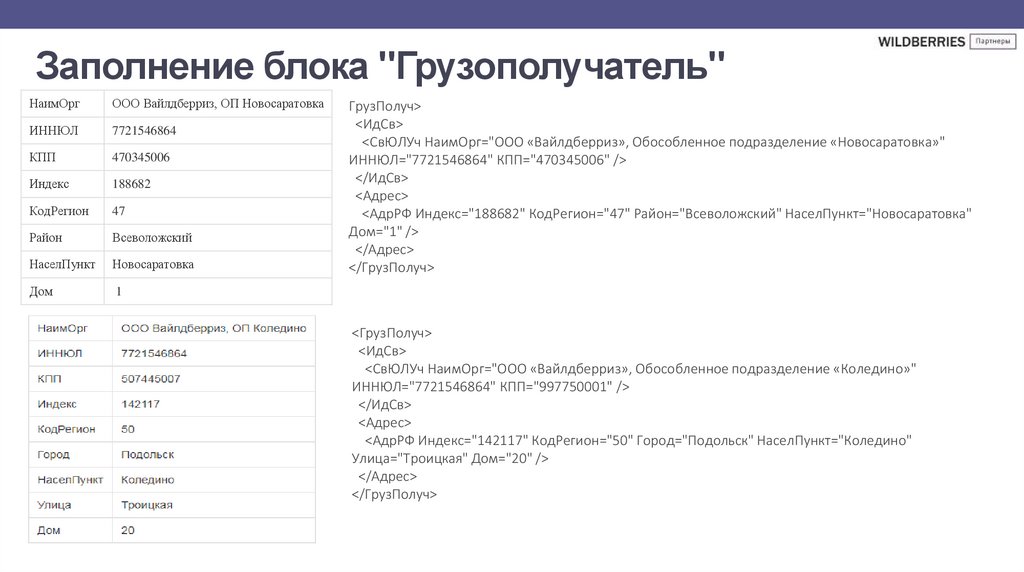Viewport: 1024px width, 572px height.
Task: Select the table cell value 142117
Action: coord(140,404)
